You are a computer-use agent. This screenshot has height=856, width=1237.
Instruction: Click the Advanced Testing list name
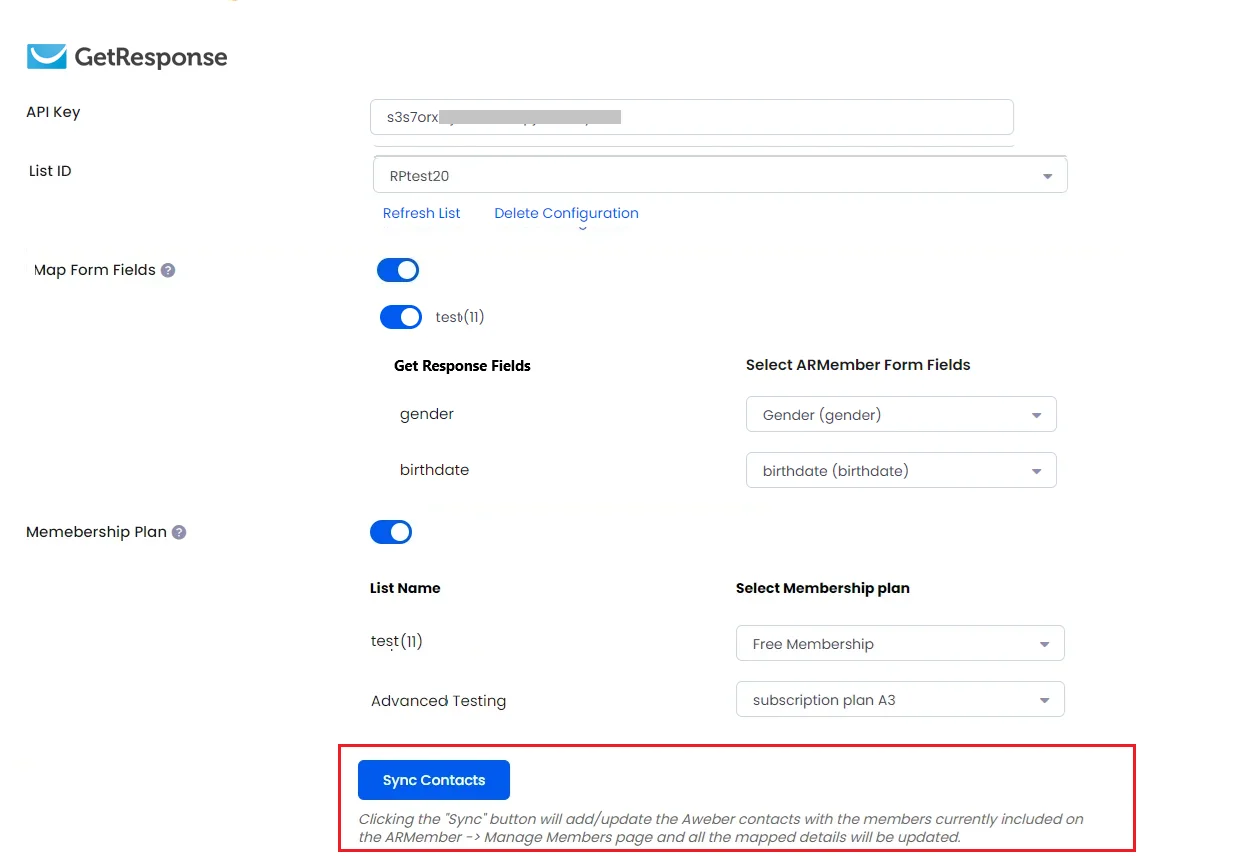[438, 701]
